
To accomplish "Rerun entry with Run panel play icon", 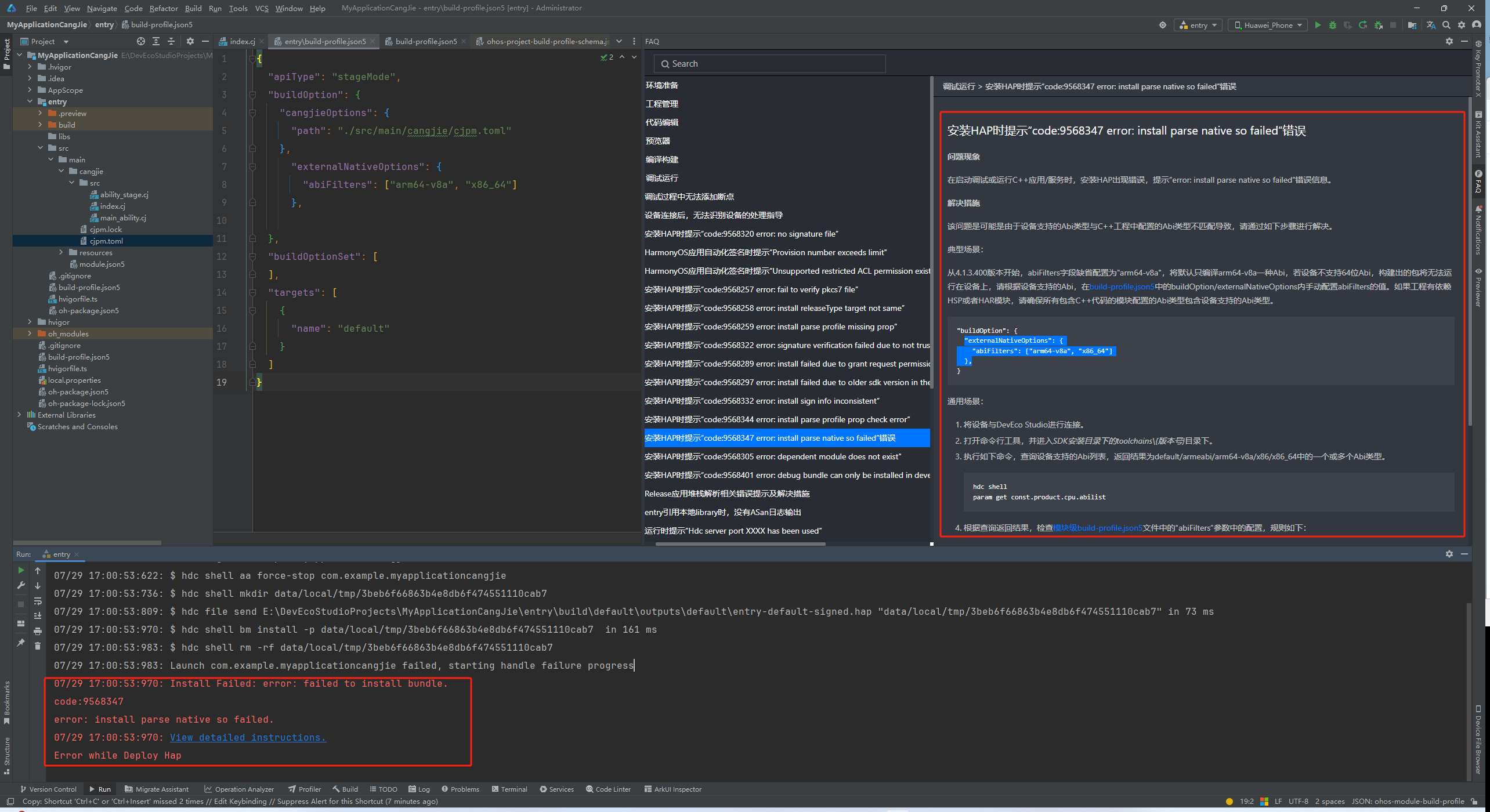I will pos(21,571).
